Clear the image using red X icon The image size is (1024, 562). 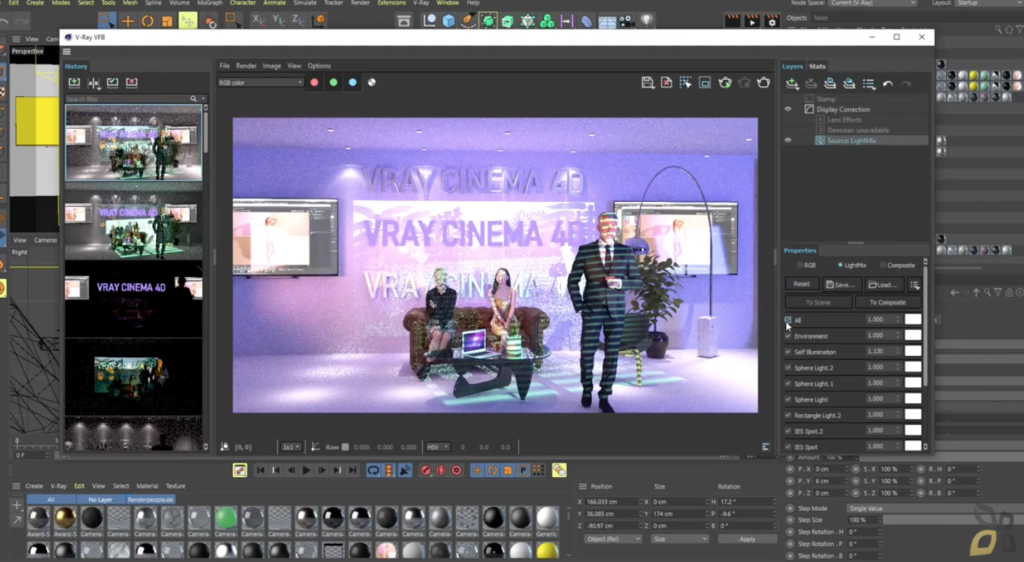pos(666,83)
